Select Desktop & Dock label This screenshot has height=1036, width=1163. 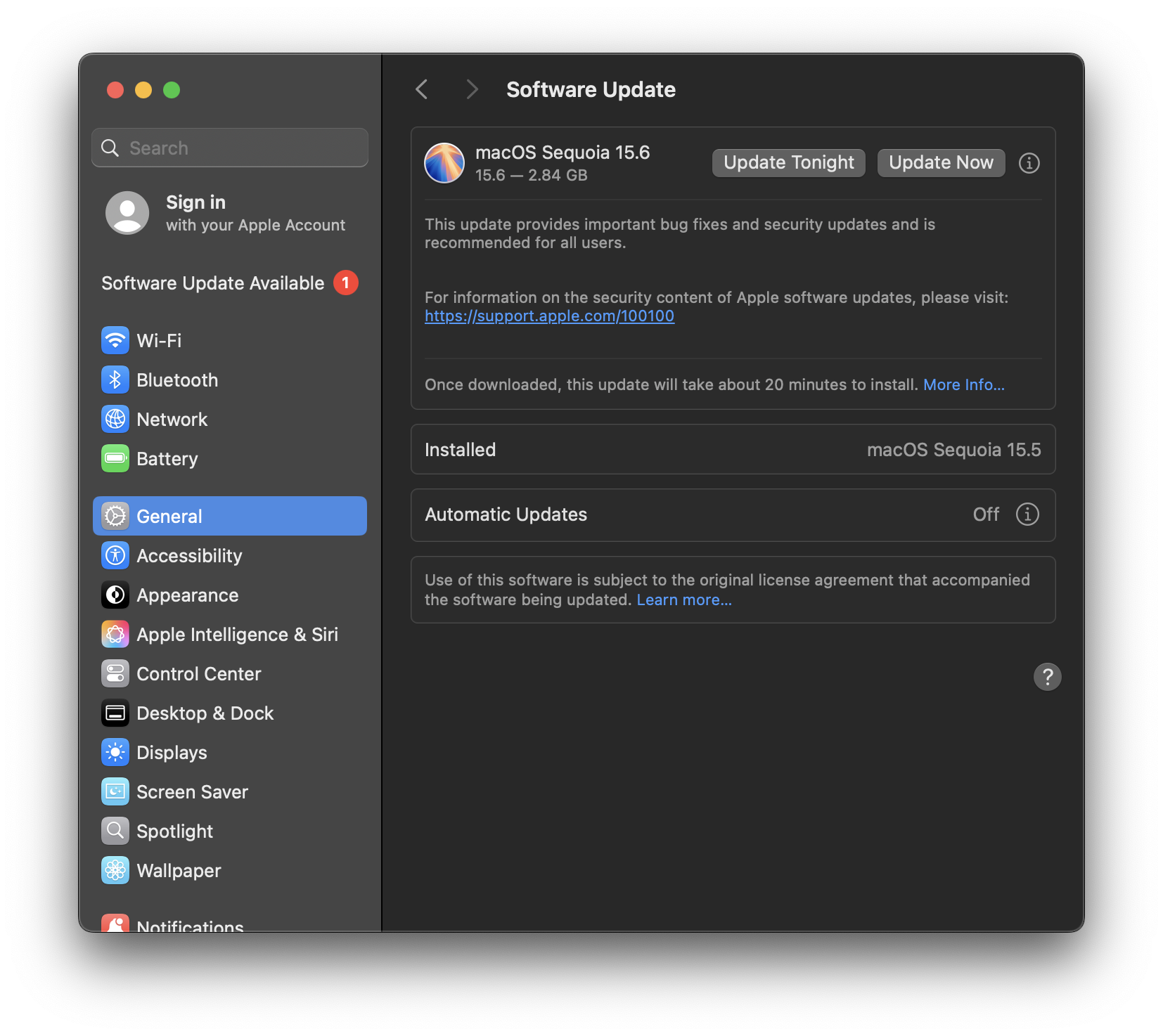tap(205, 713)
